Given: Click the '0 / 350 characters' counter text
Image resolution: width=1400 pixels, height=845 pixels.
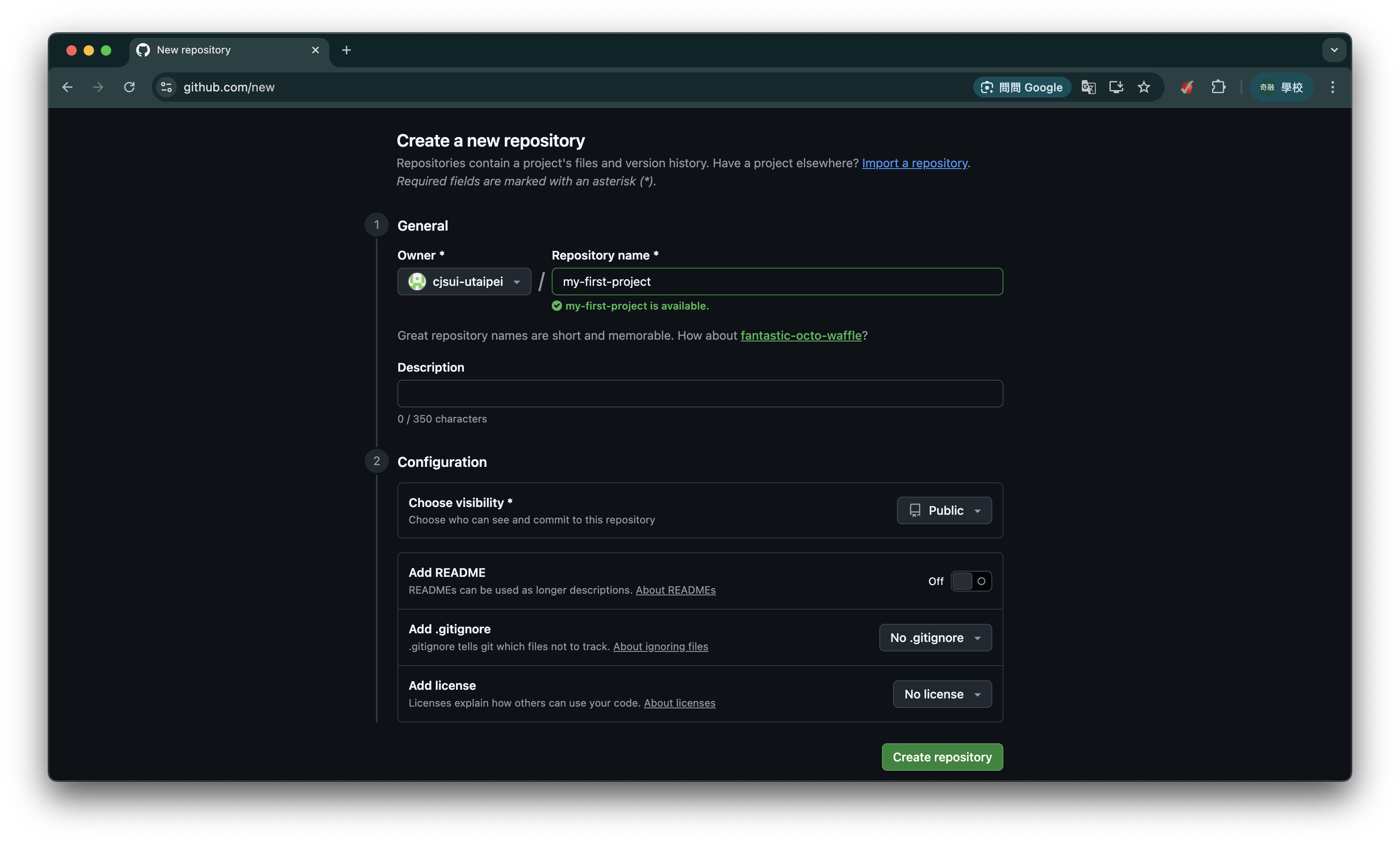Looking at the screenshot, I should (x=441, y=419).
